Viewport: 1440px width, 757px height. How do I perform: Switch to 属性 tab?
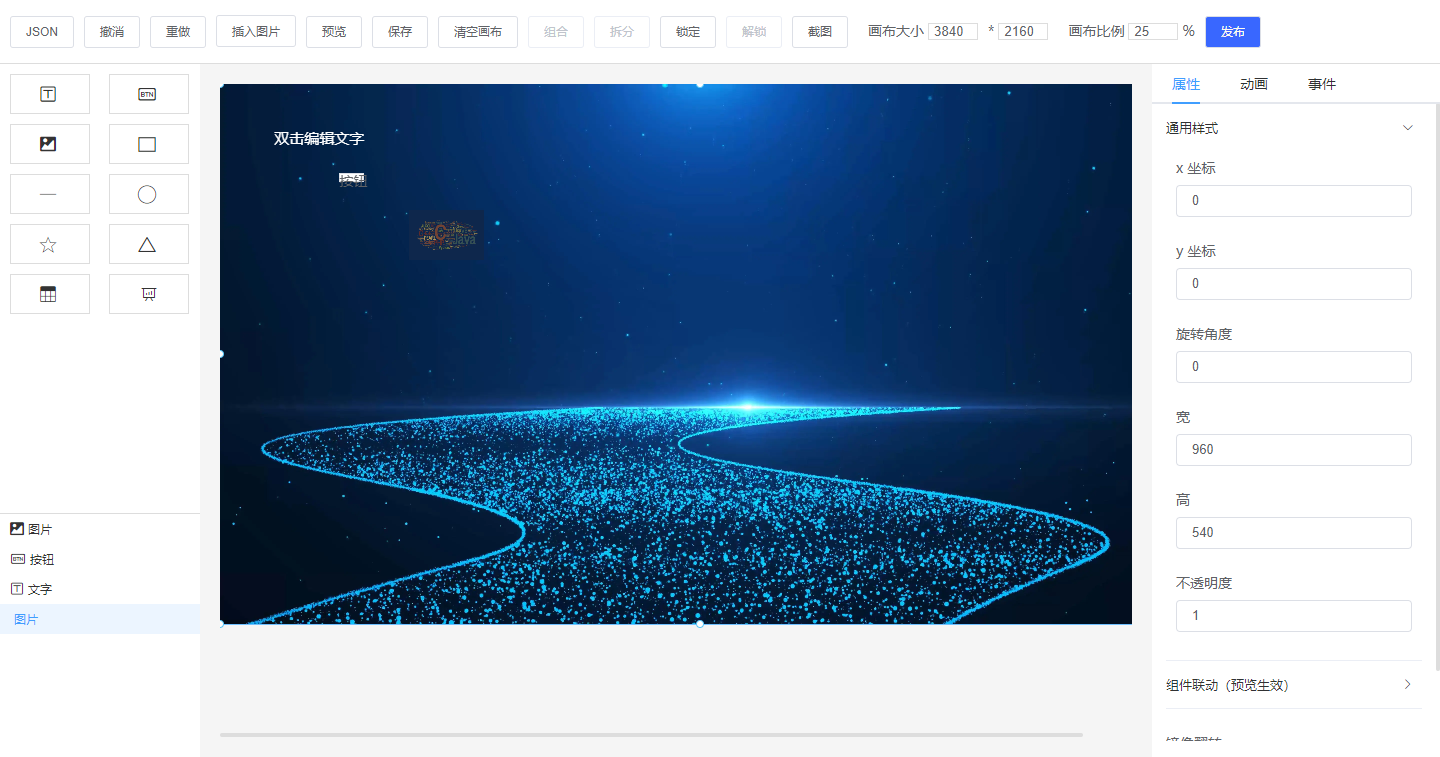click(1186, 84)
